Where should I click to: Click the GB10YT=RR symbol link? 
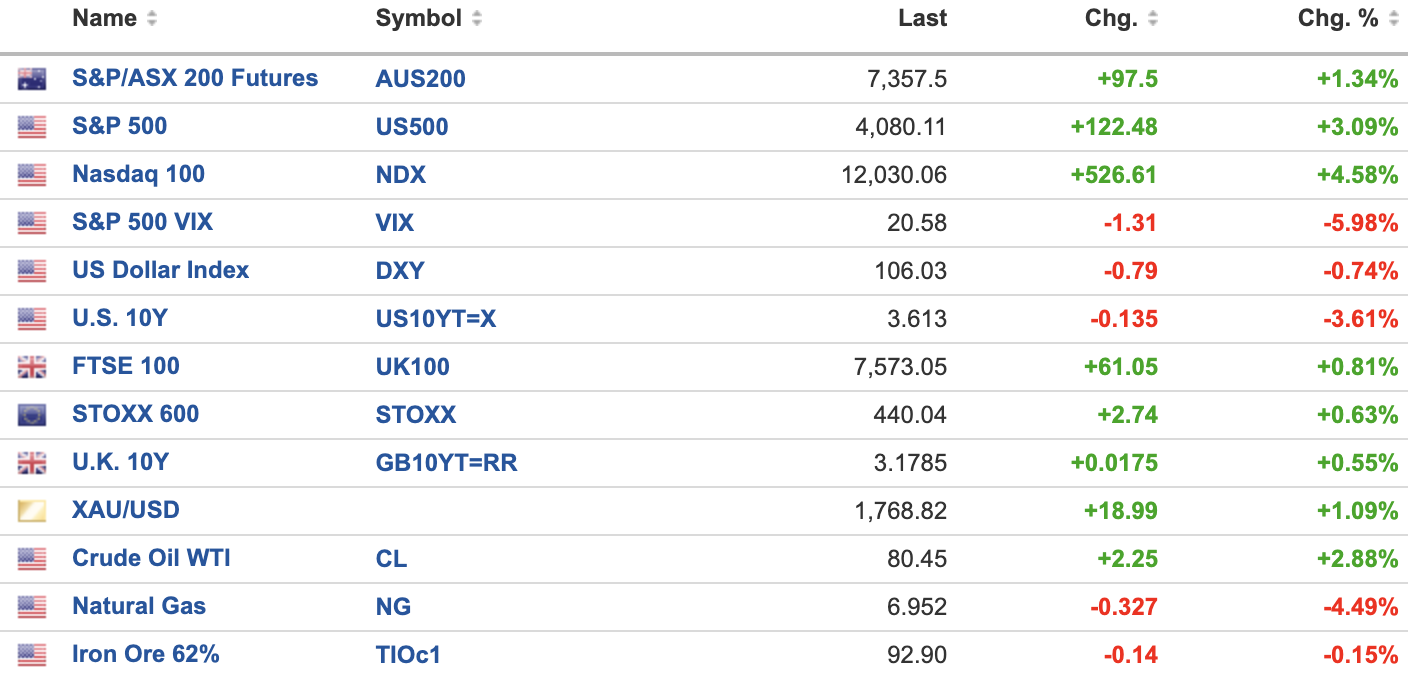pyautogui.click(x=446, y=463)
